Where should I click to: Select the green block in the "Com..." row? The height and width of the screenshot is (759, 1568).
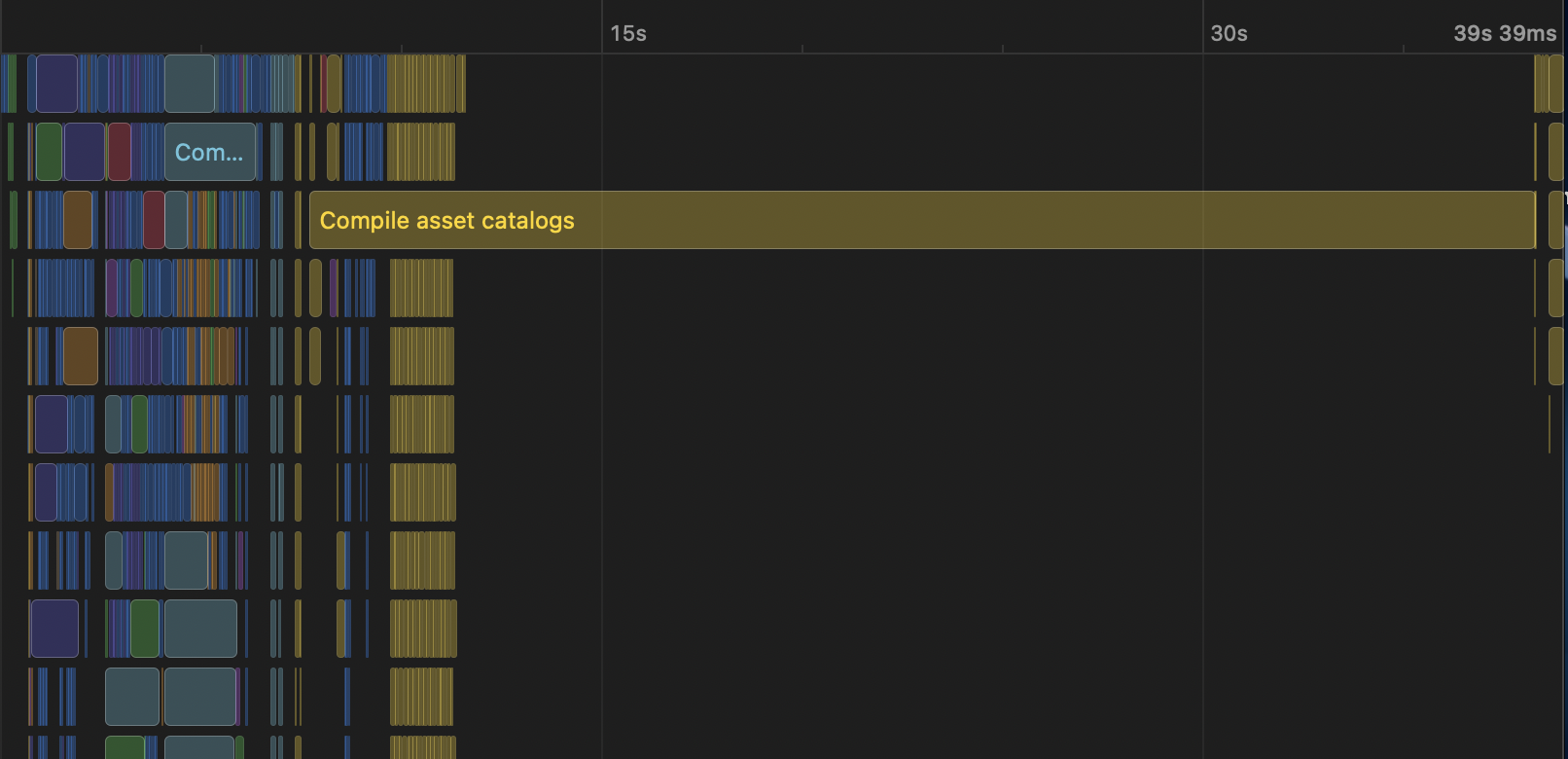(x=49, y=152)
